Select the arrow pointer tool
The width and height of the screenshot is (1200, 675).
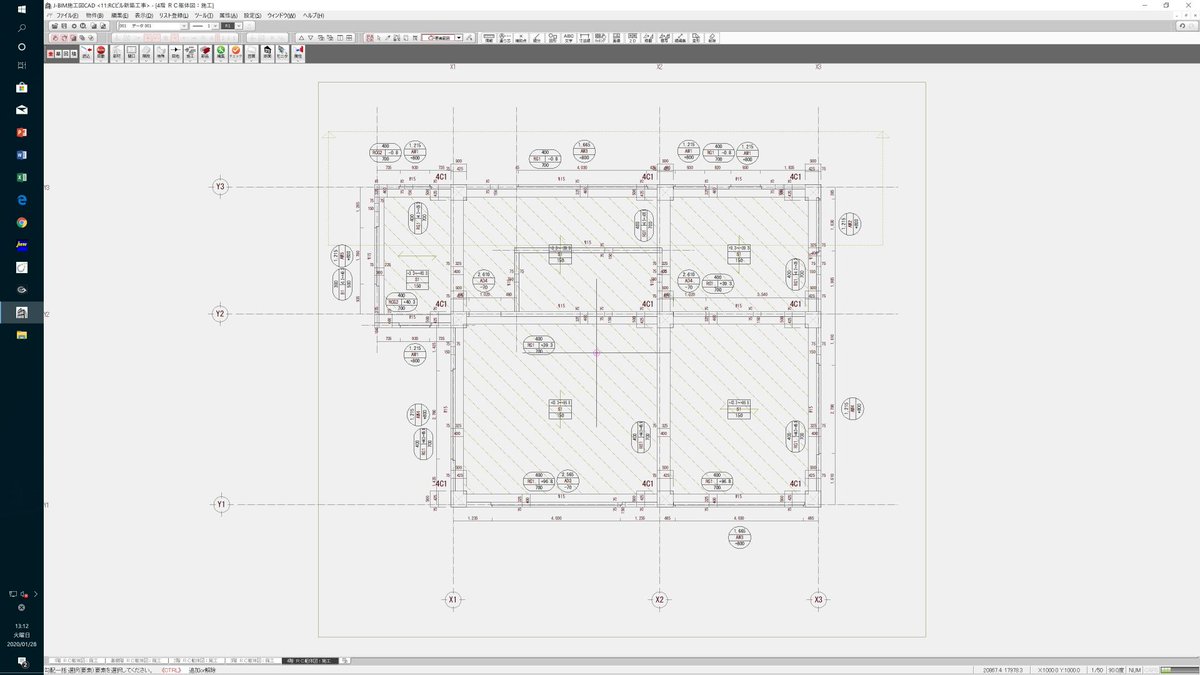378,37
